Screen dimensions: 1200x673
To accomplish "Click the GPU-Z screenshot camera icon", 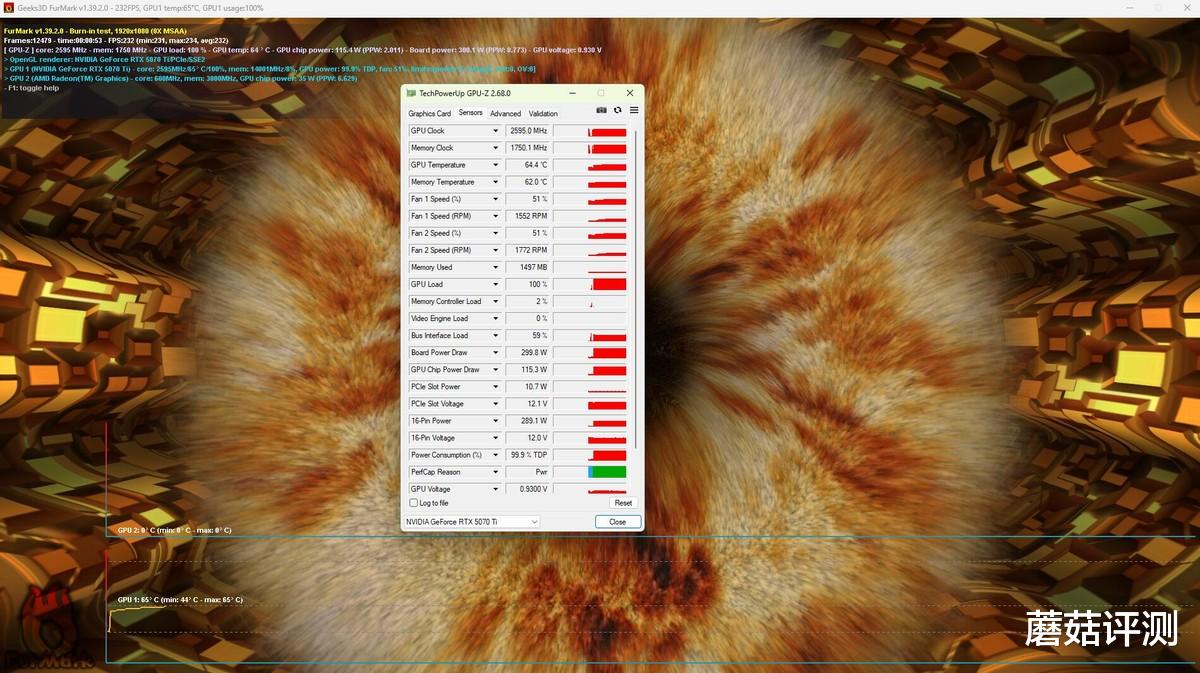I will point(601,110).
